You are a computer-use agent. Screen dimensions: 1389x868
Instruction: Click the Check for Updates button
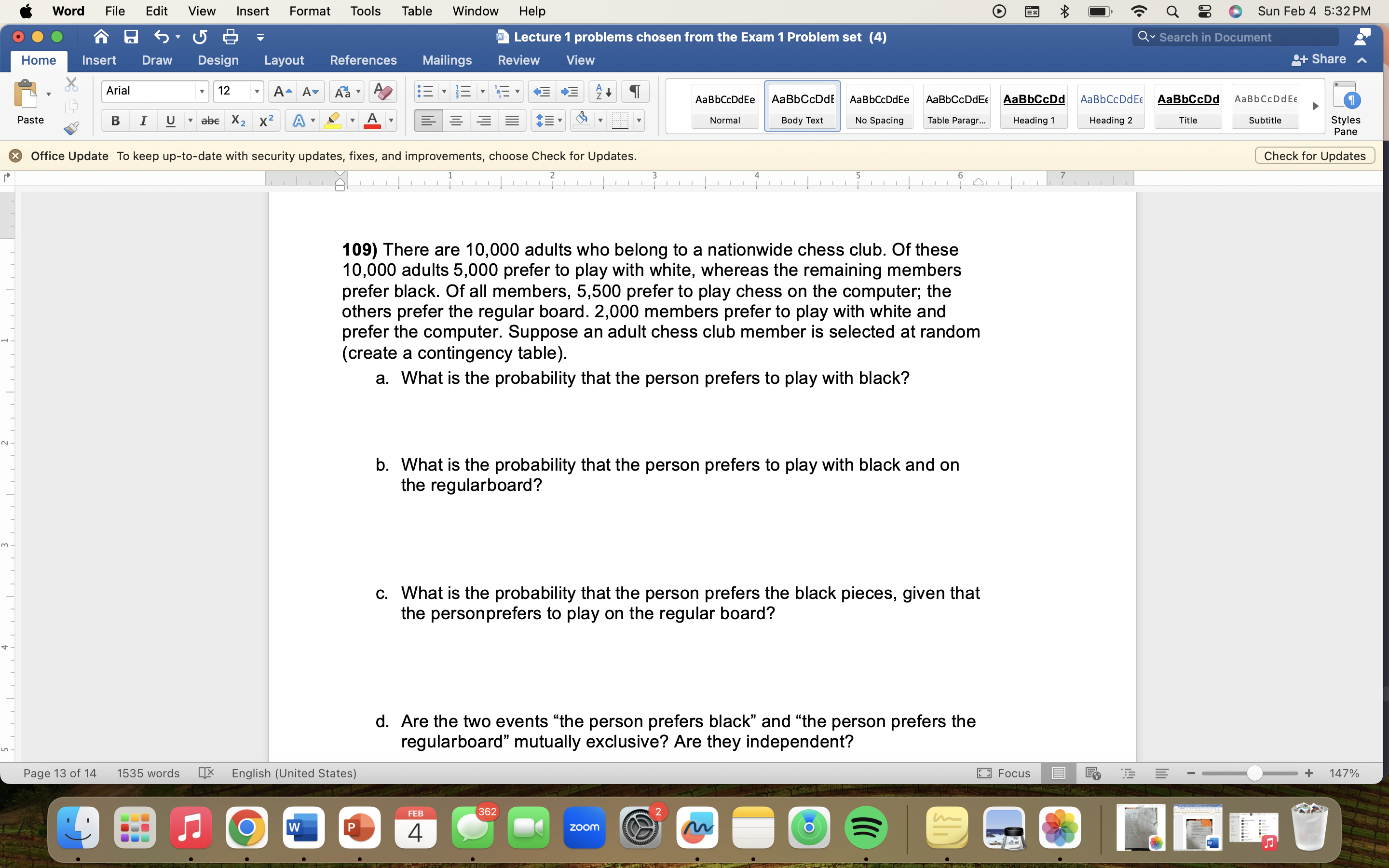click(1314, 156)
